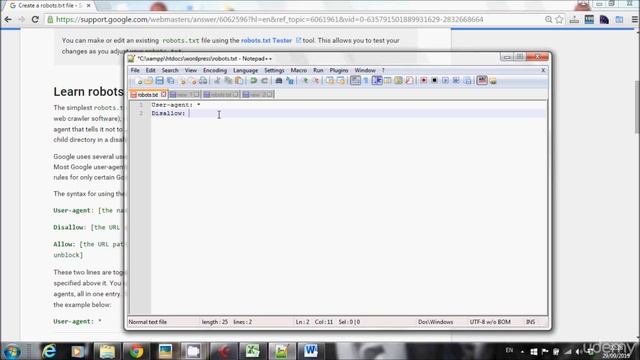Open the Plugins menu

pyautogui.click(x=339, y=70)
